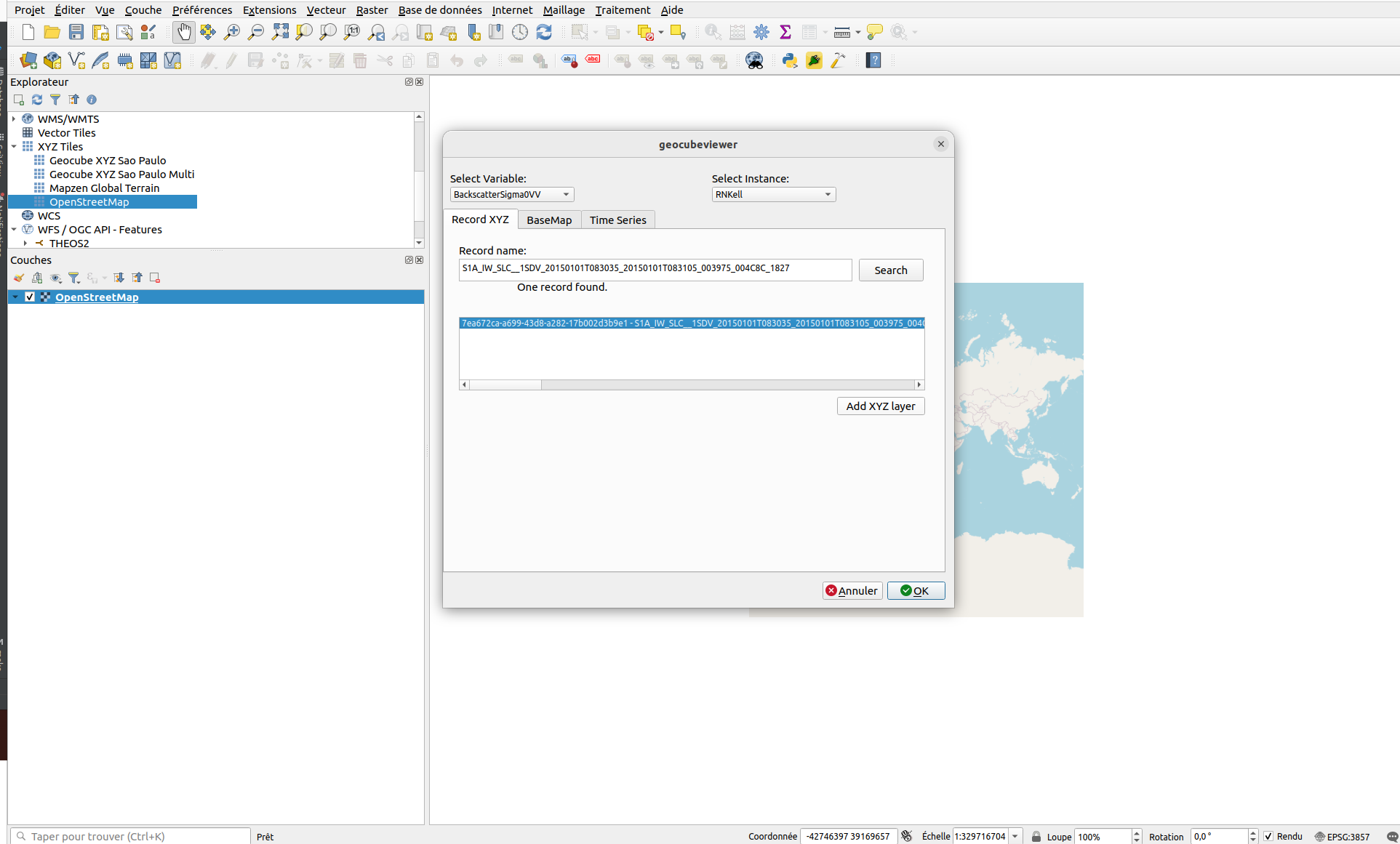Toggle the Rendu checkbox in status bar
Viewport: 1400px width, 844px height.
1268,836
